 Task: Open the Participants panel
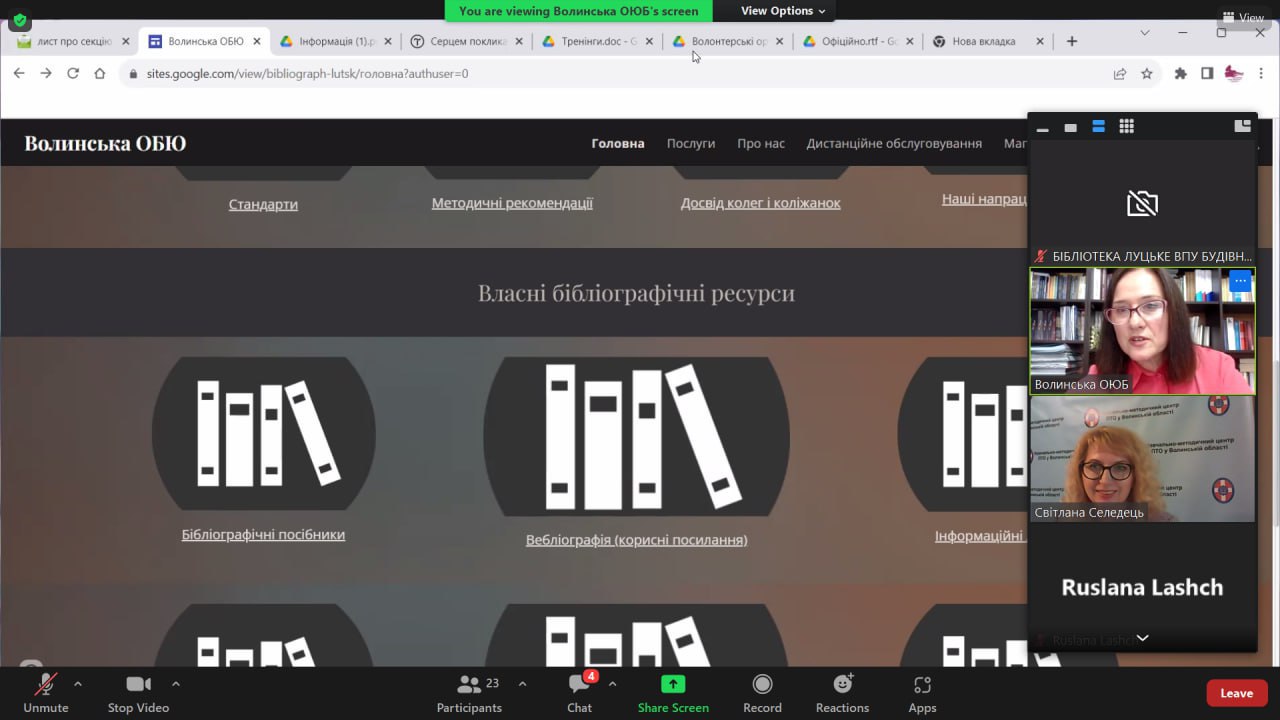[x=469, y=685]
